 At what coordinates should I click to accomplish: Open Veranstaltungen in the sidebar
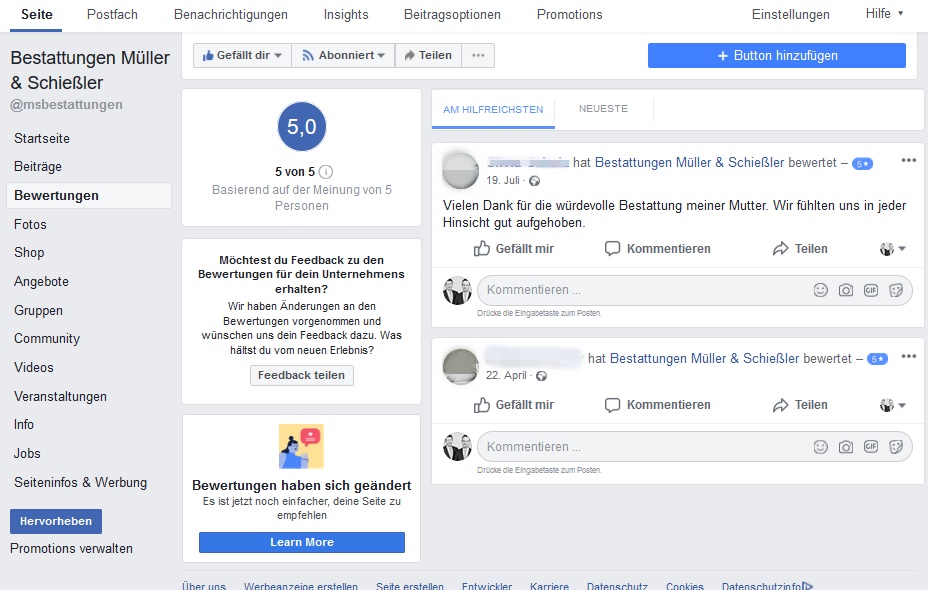point(60,396)
